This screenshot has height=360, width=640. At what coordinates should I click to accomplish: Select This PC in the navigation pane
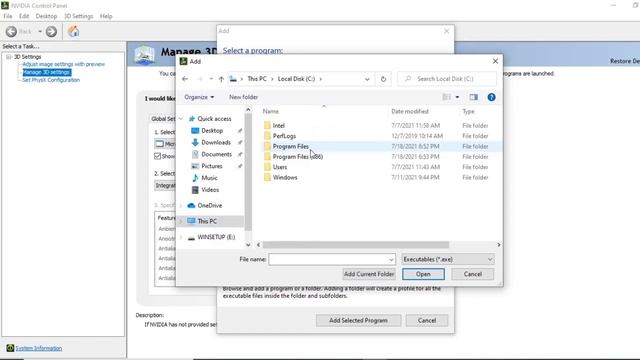click(207, 221)
